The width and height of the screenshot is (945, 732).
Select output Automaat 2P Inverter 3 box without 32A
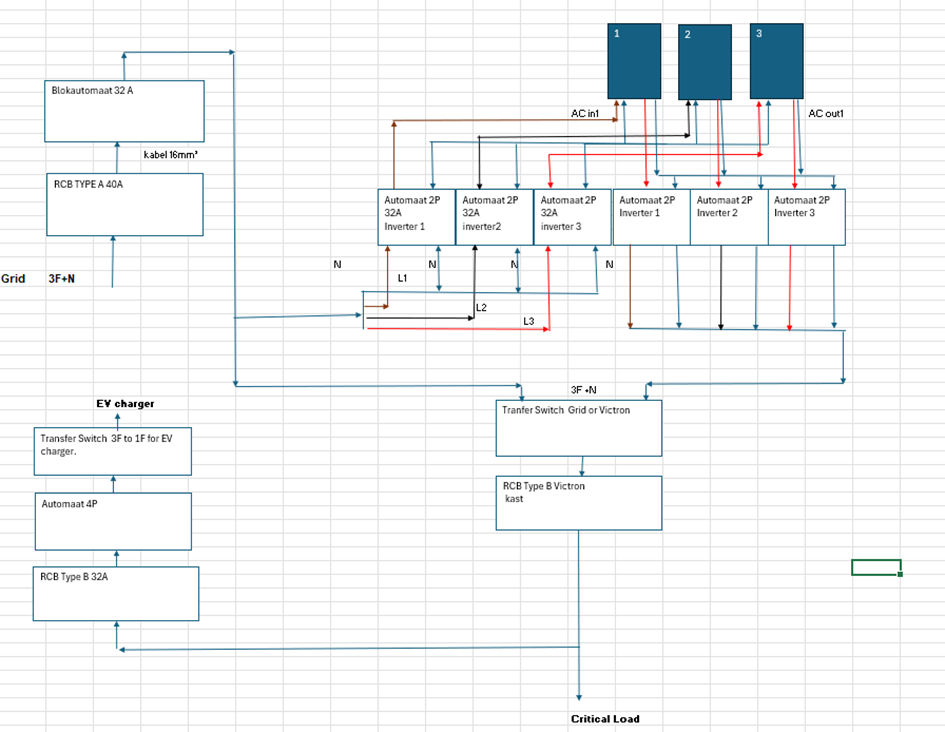click(x=807, y=217)
